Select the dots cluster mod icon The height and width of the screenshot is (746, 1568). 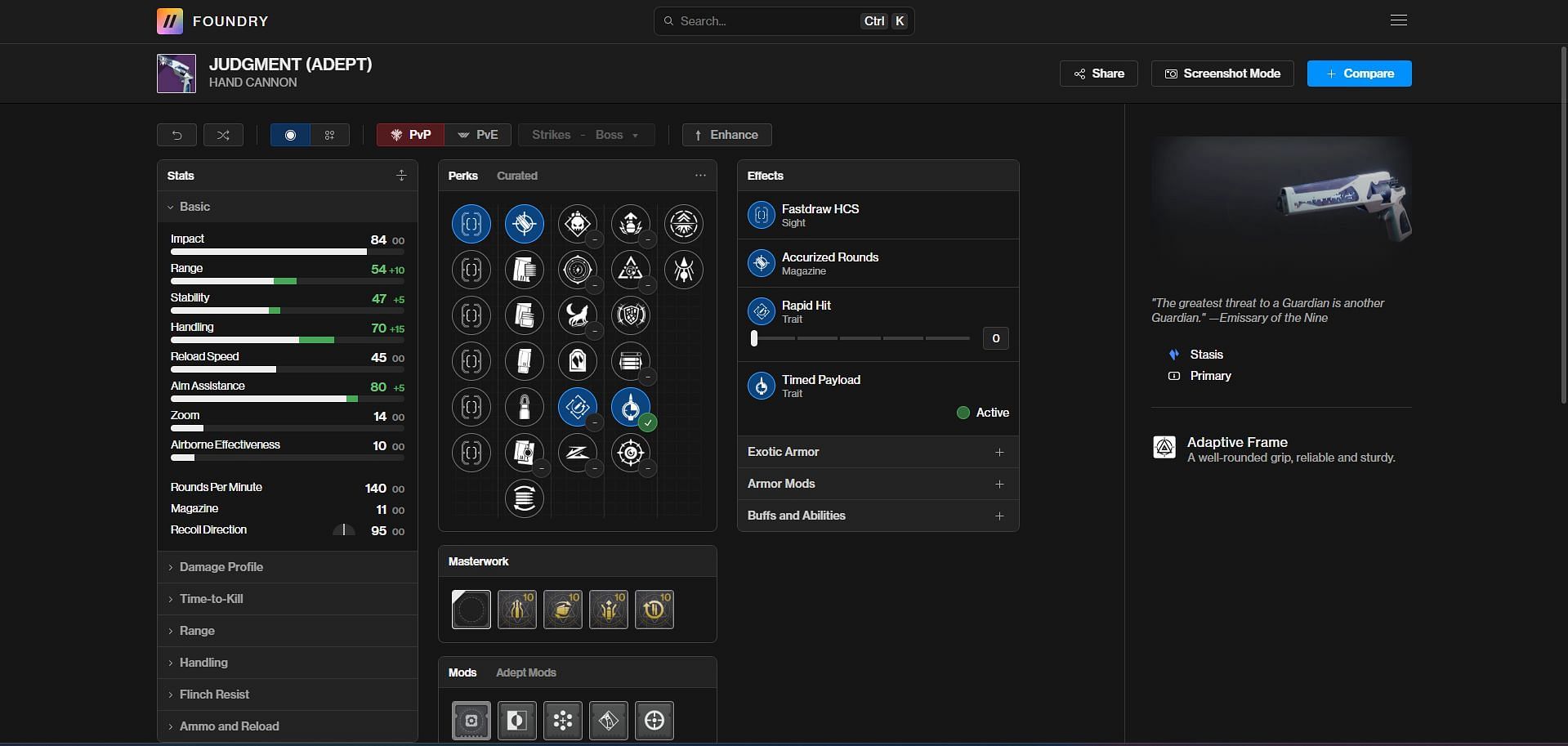563,721
